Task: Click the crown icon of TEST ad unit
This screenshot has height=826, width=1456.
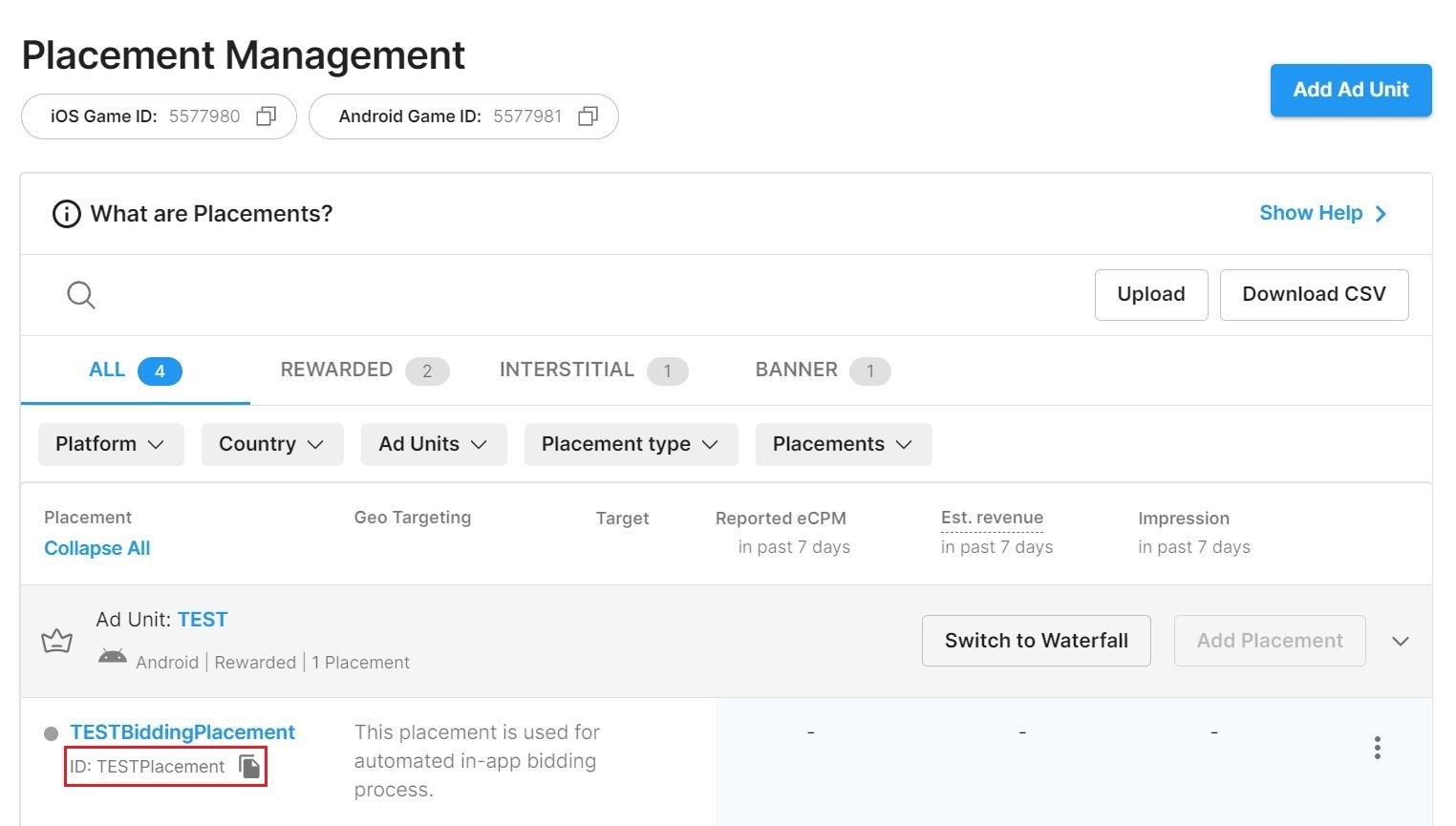Action: [x=57, y=641]
